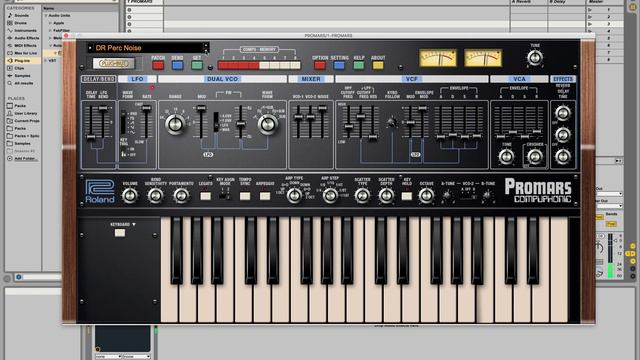The height and width of the screenshot is (360, 640).
Task: Toggle the Arpeggio switch
Action: [x=265, y=196]
